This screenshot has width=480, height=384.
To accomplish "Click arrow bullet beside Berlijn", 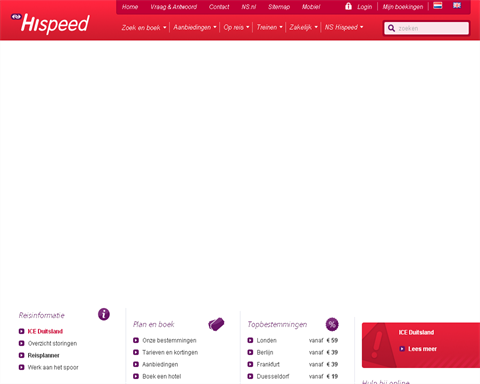I will (x=250, y=352).
